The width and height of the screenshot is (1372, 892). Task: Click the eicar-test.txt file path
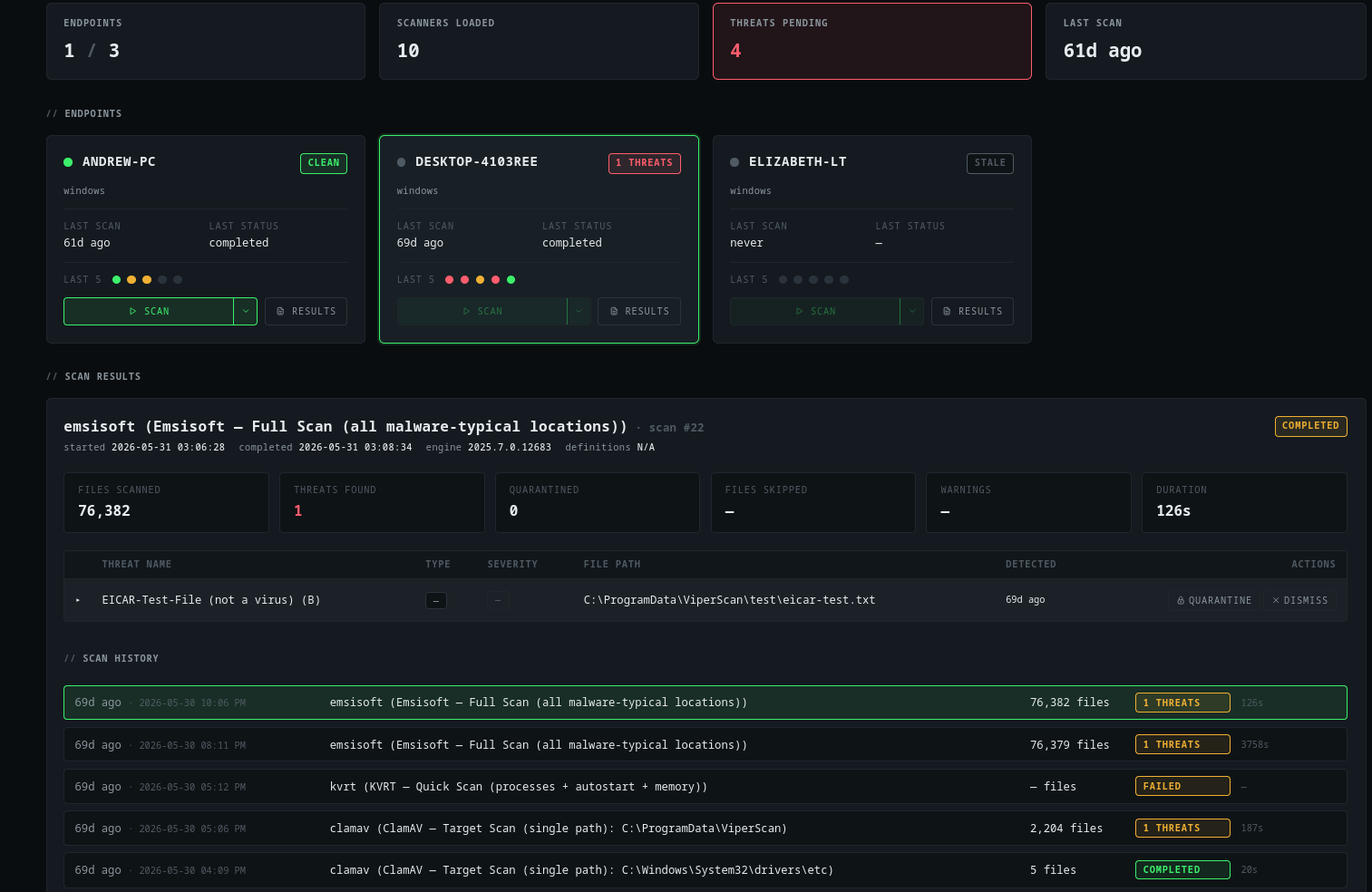tap(729, 600)
